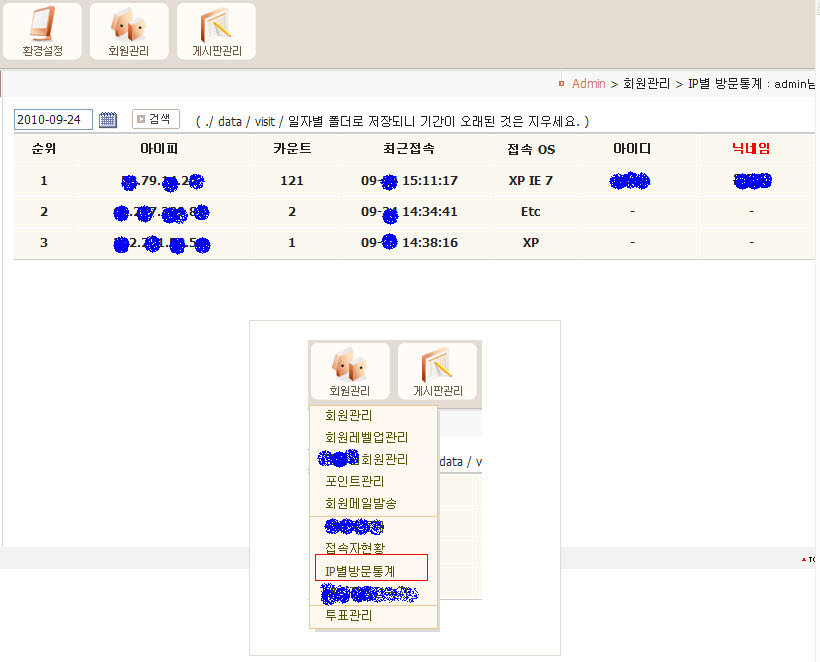The width and height of the screenshot is (820, 662).
Task: Open the 환경설정 settings icon
Action: (x=42, y=31)
